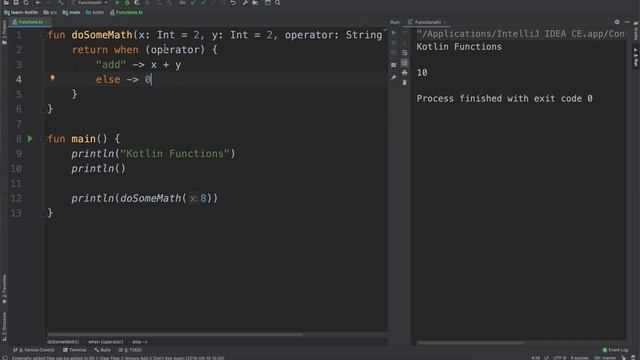Open Run panel settings gear icon
The width and height of the screenshot is (640, 360).
coord(617,22)
